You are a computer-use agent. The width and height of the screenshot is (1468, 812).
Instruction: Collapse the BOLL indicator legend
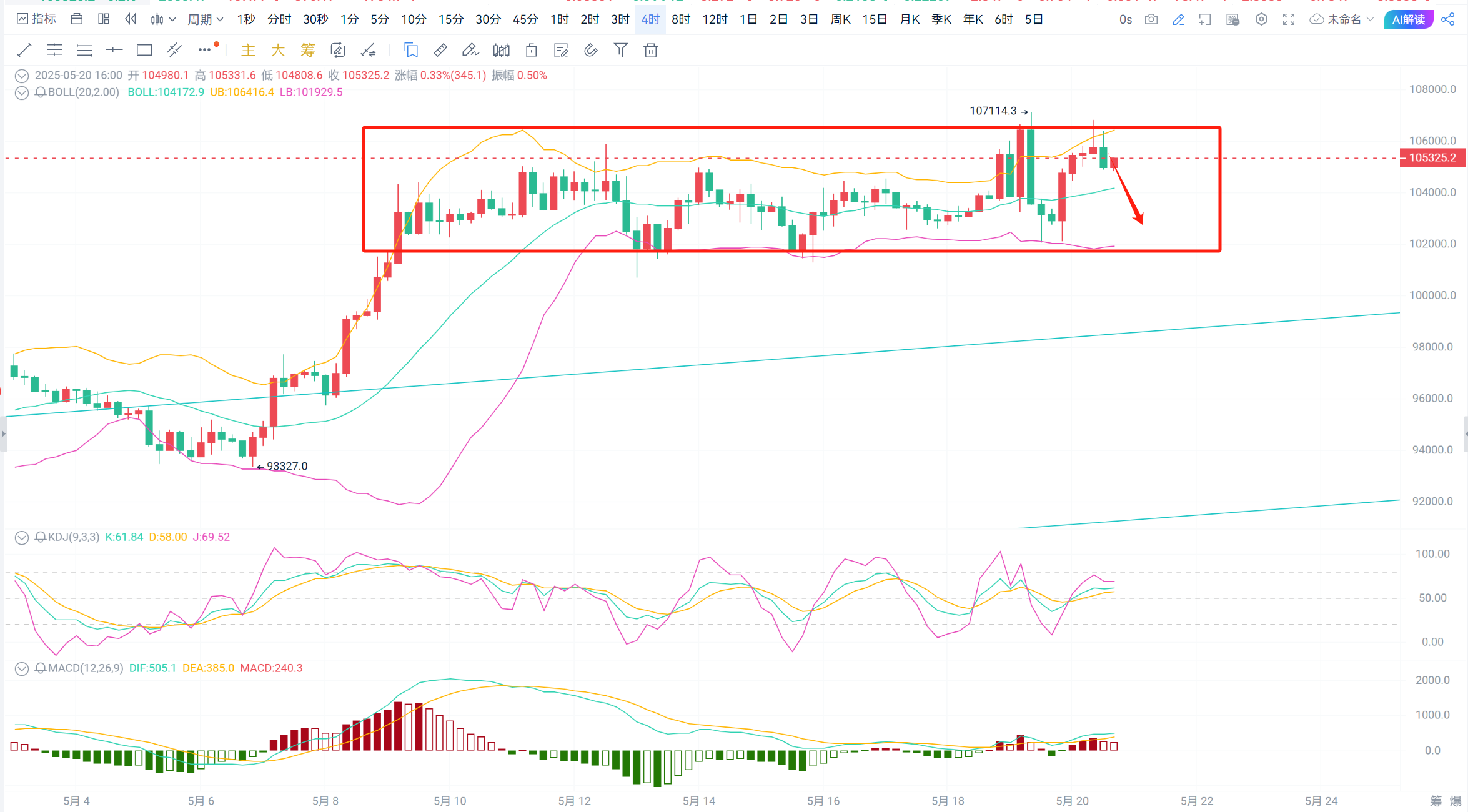[x=22, y=92]
